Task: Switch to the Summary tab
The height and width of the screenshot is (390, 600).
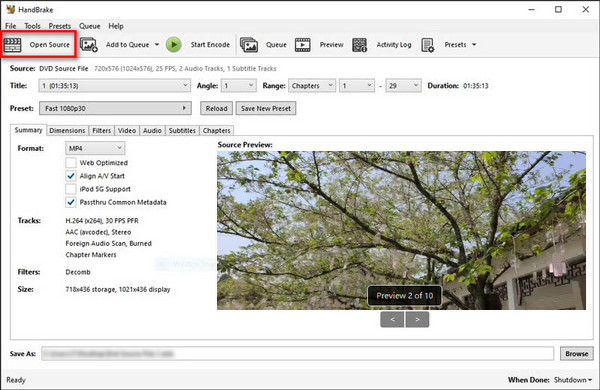Action: [28, 130]
